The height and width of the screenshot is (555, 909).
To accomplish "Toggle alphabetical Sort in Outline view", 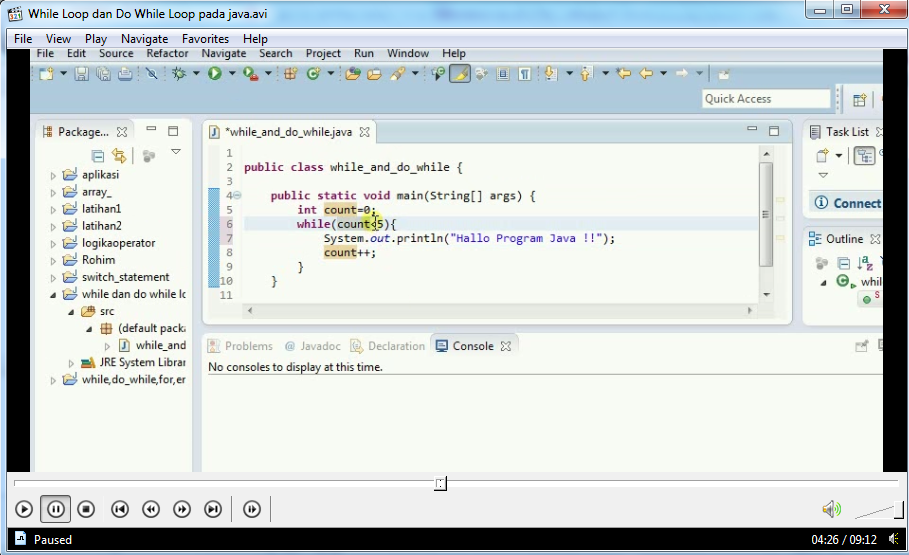I will pyautogui.click(x=864, y=264).
